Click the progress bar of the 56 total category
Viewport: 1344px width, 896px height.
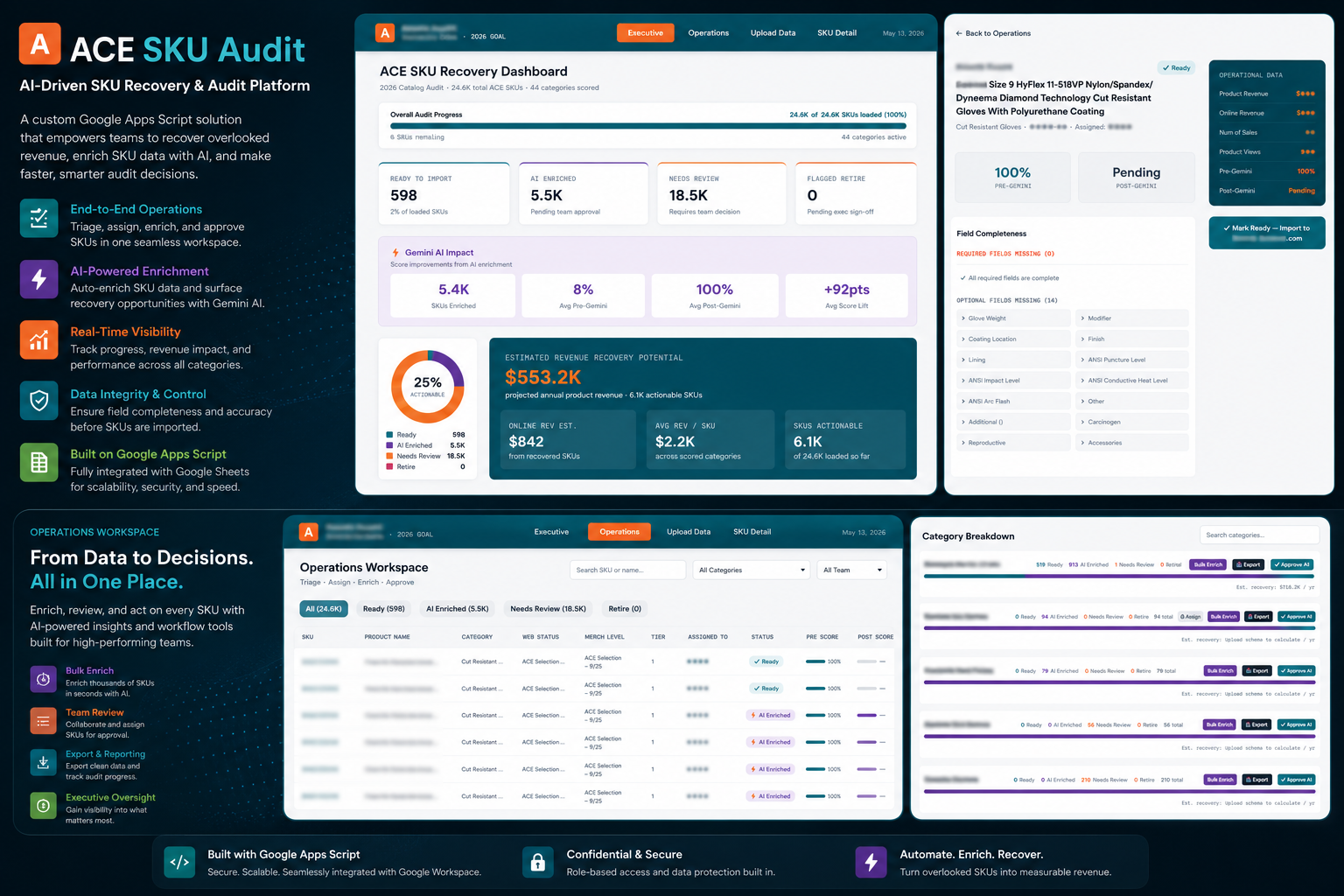point(1119,736)
